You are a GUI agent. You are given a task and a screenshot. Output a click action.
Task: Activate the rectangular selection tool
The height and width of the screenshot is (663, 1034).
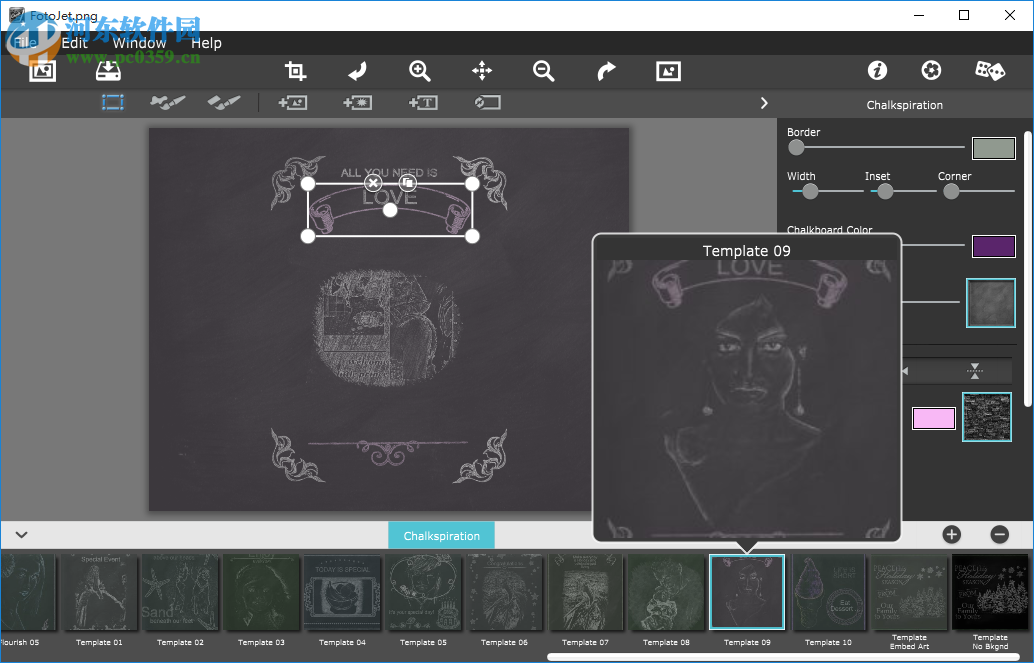[x=112, y=103]
